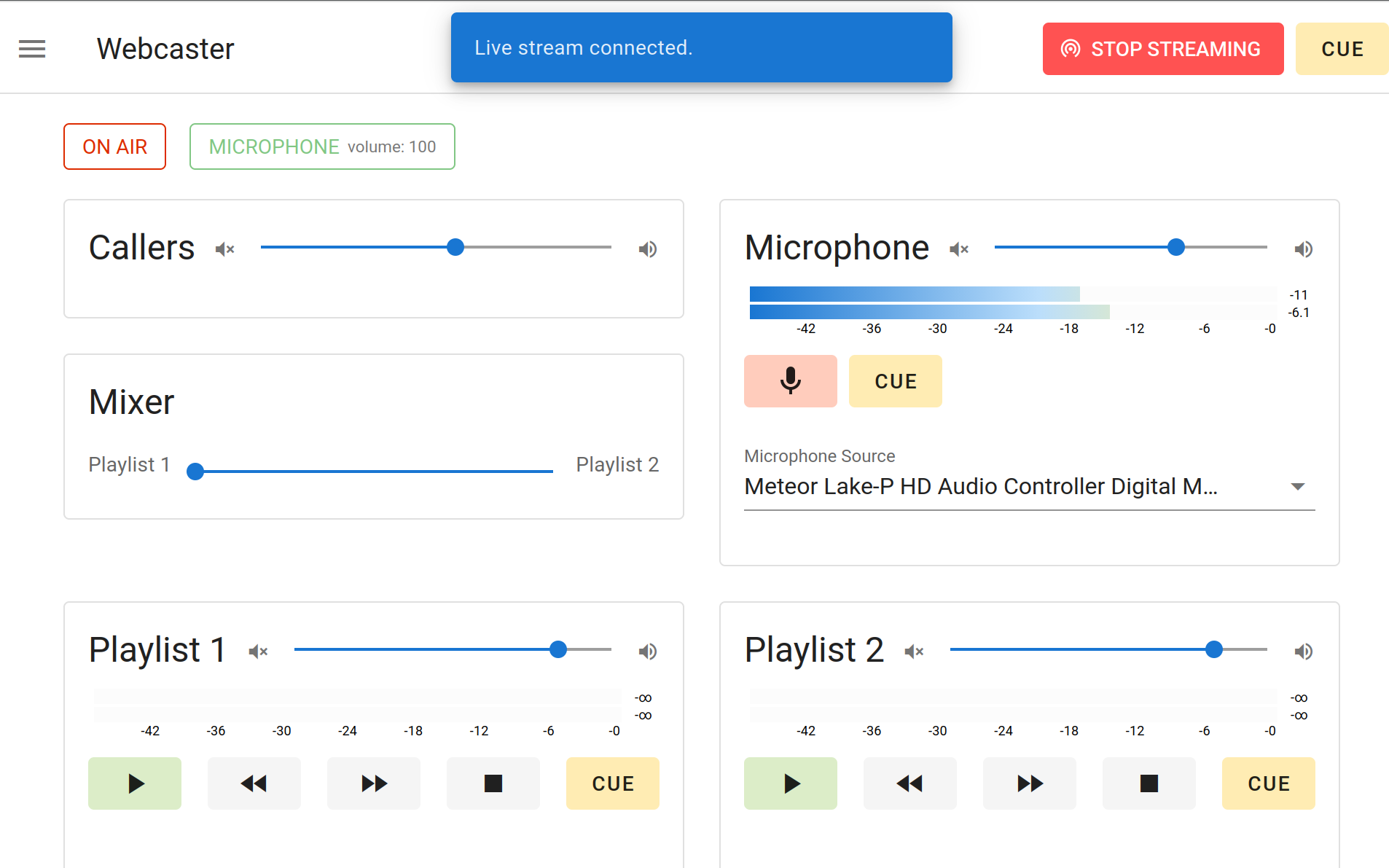The height and width of the screenshot is (868, 1389).
Task: Play Playlist 1
Action: click(x=135, y=783)
